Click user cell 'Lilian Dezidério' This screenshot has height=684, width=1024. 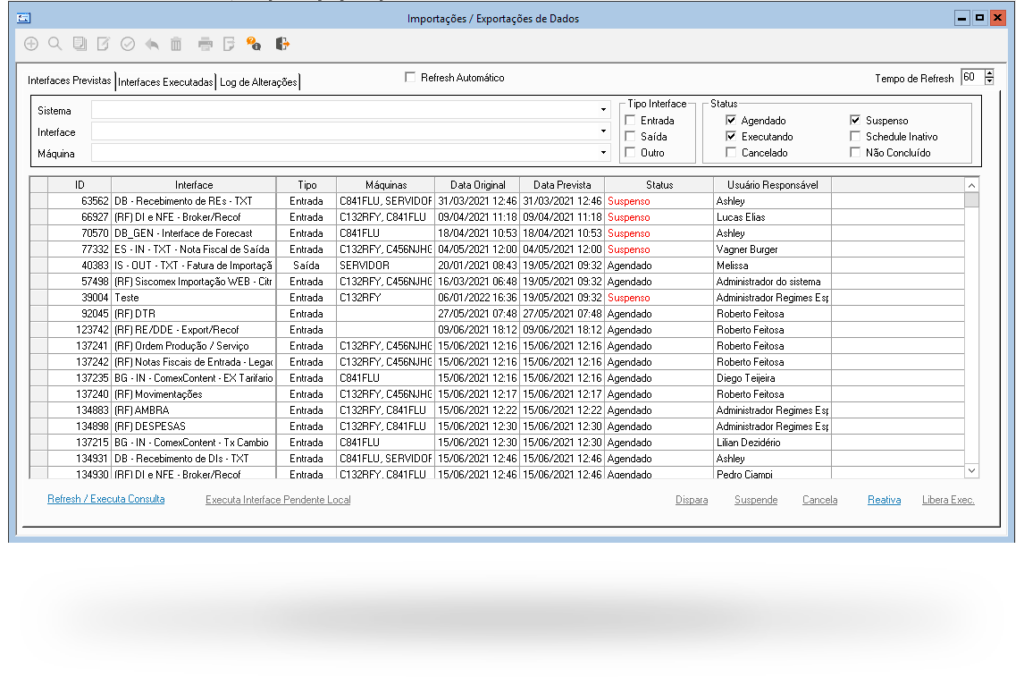[773, 442]
